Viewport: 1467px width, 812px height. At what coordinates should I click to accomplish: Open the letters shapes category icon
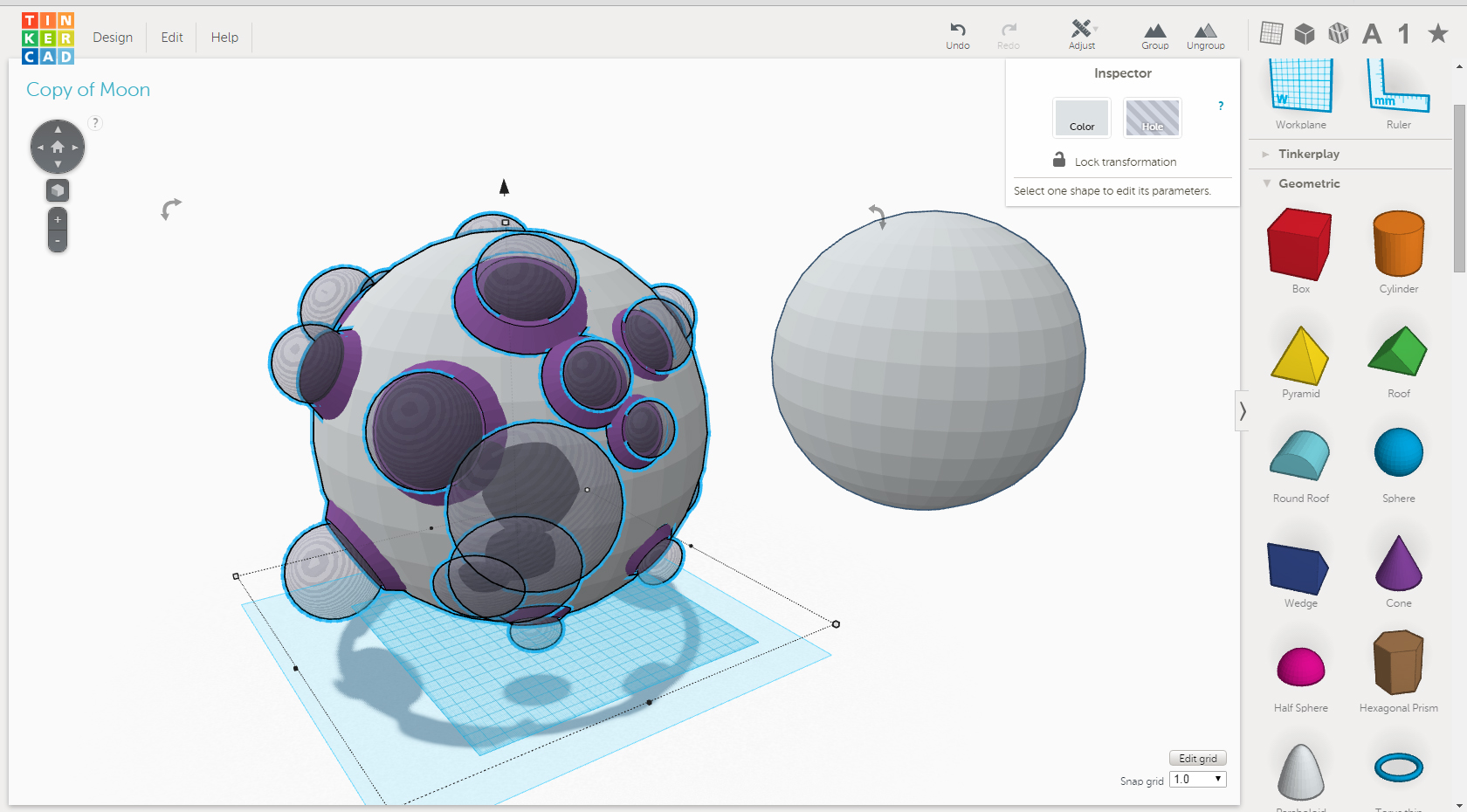click(1372, 33)
